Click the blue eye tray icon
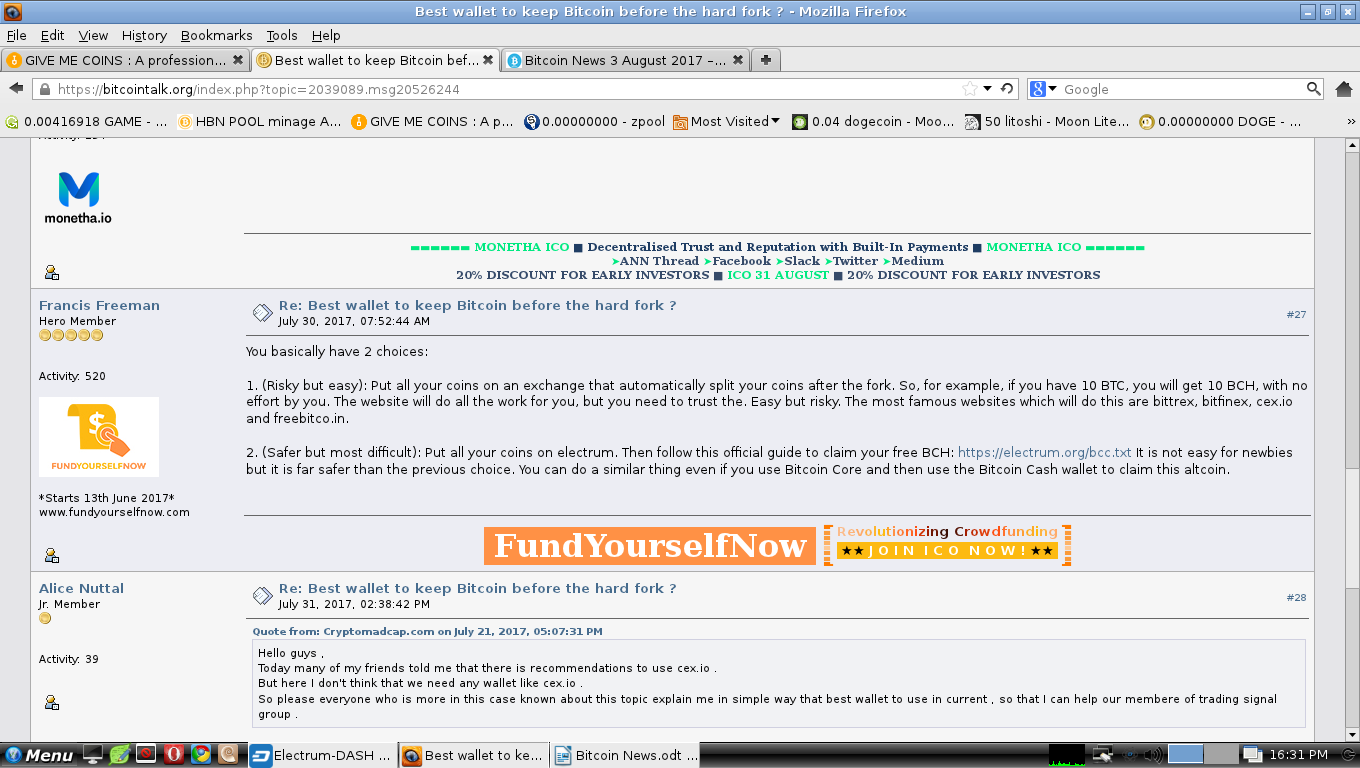1360x768 pixels. tap(1129, 755)
